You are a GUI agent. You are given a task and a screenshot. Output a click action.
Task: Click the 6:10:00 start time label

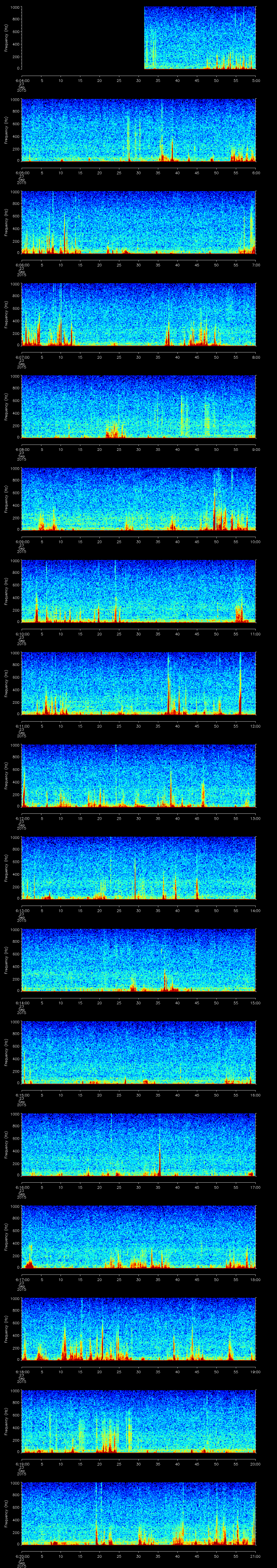[x=21, y=634]
